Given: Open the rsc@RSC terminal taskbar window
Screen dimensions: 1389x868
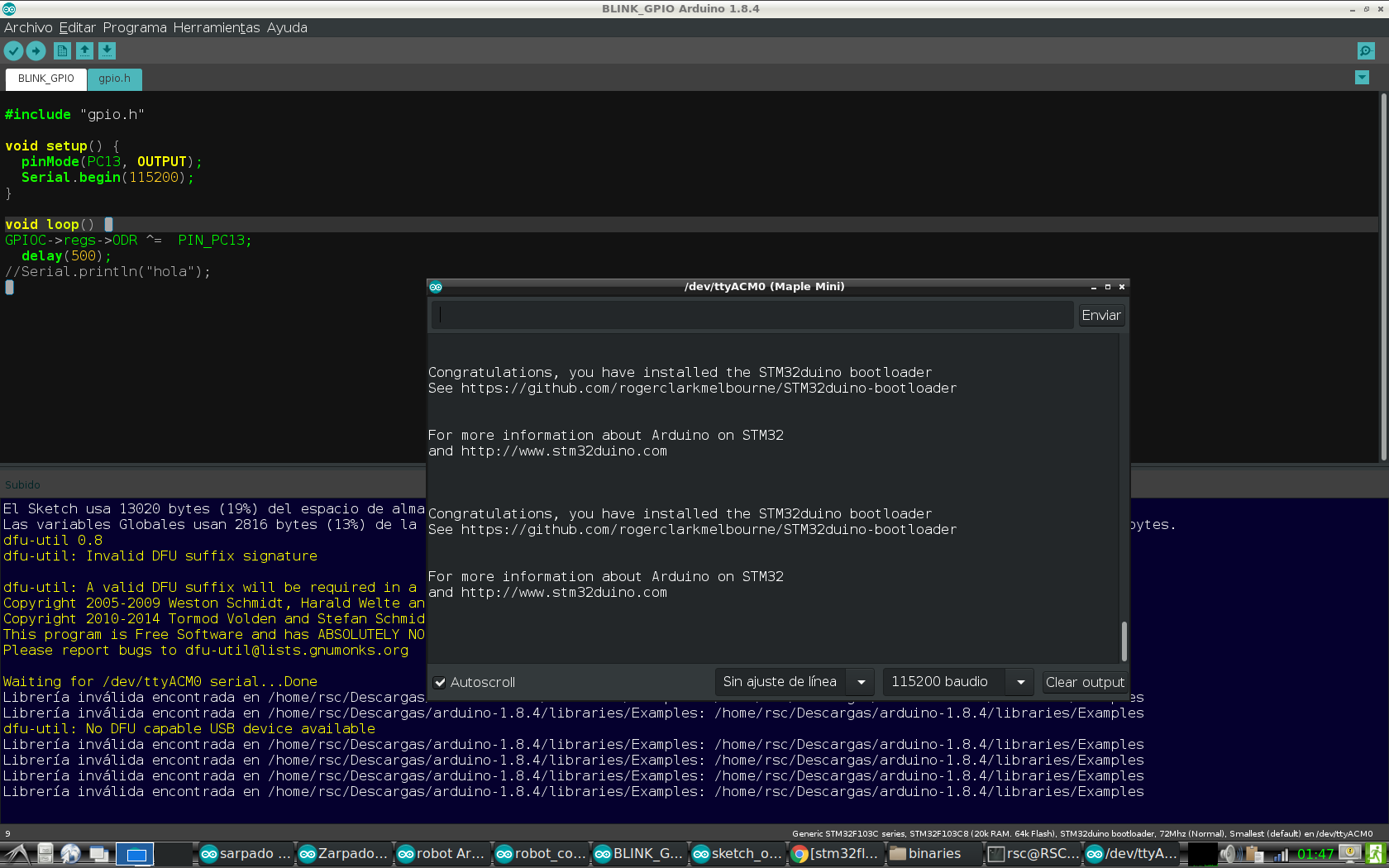Looking at the screenshot, I should (1033, 854).
